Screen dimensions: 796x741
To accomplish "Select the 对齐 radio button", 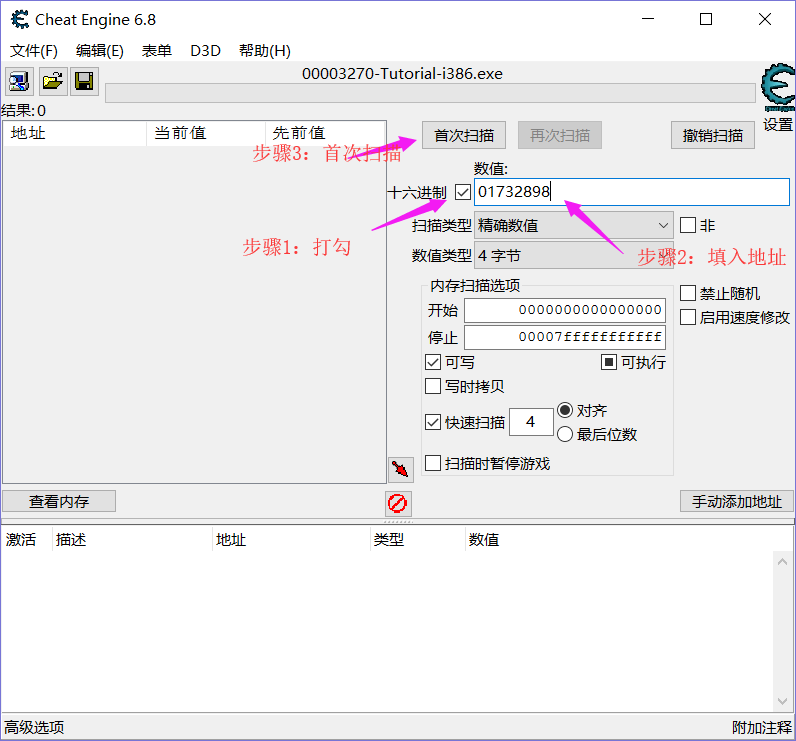I will [565, 410].
